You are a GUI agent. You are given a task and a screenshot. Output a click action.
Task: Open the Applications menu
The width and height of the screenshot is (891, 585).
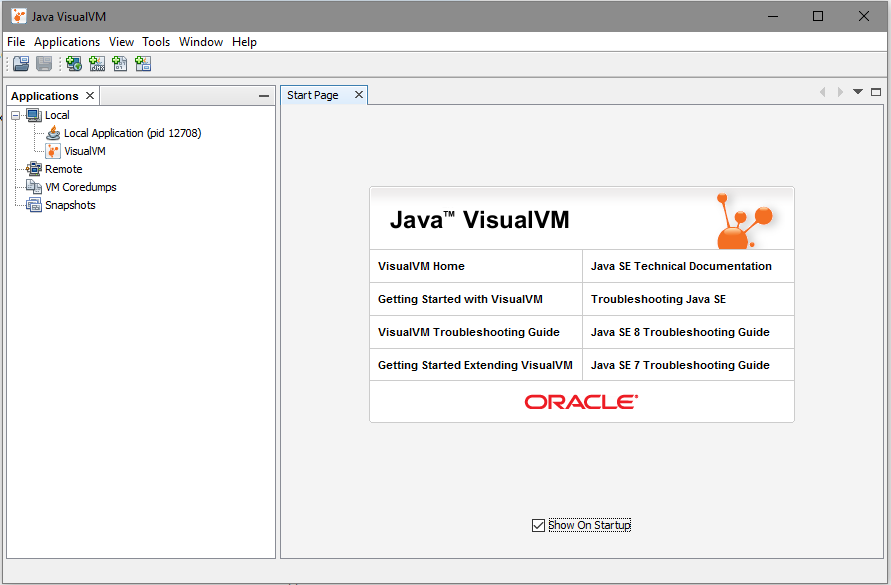[66, 42]
